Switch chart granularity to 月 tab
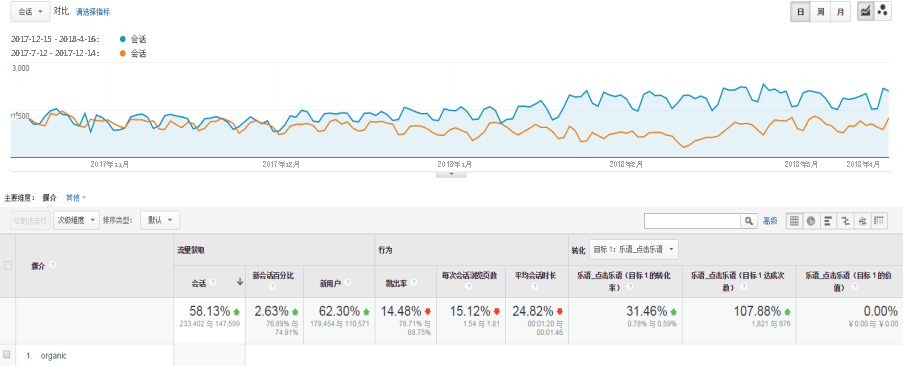Image resolution: width=903 pixels, height=366 pixels. tap(840, 12)
